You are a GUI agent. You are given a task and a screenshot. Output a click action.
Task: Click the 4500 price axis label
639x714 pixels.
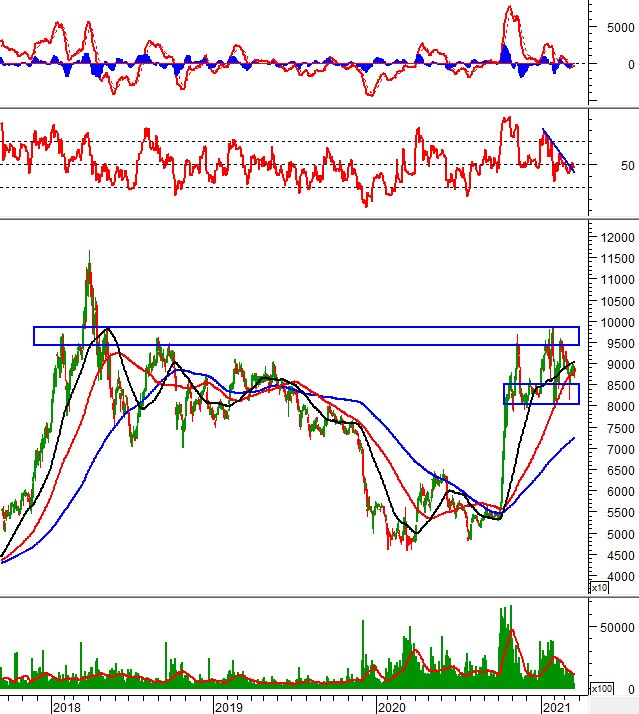click(x=621, y=556)
